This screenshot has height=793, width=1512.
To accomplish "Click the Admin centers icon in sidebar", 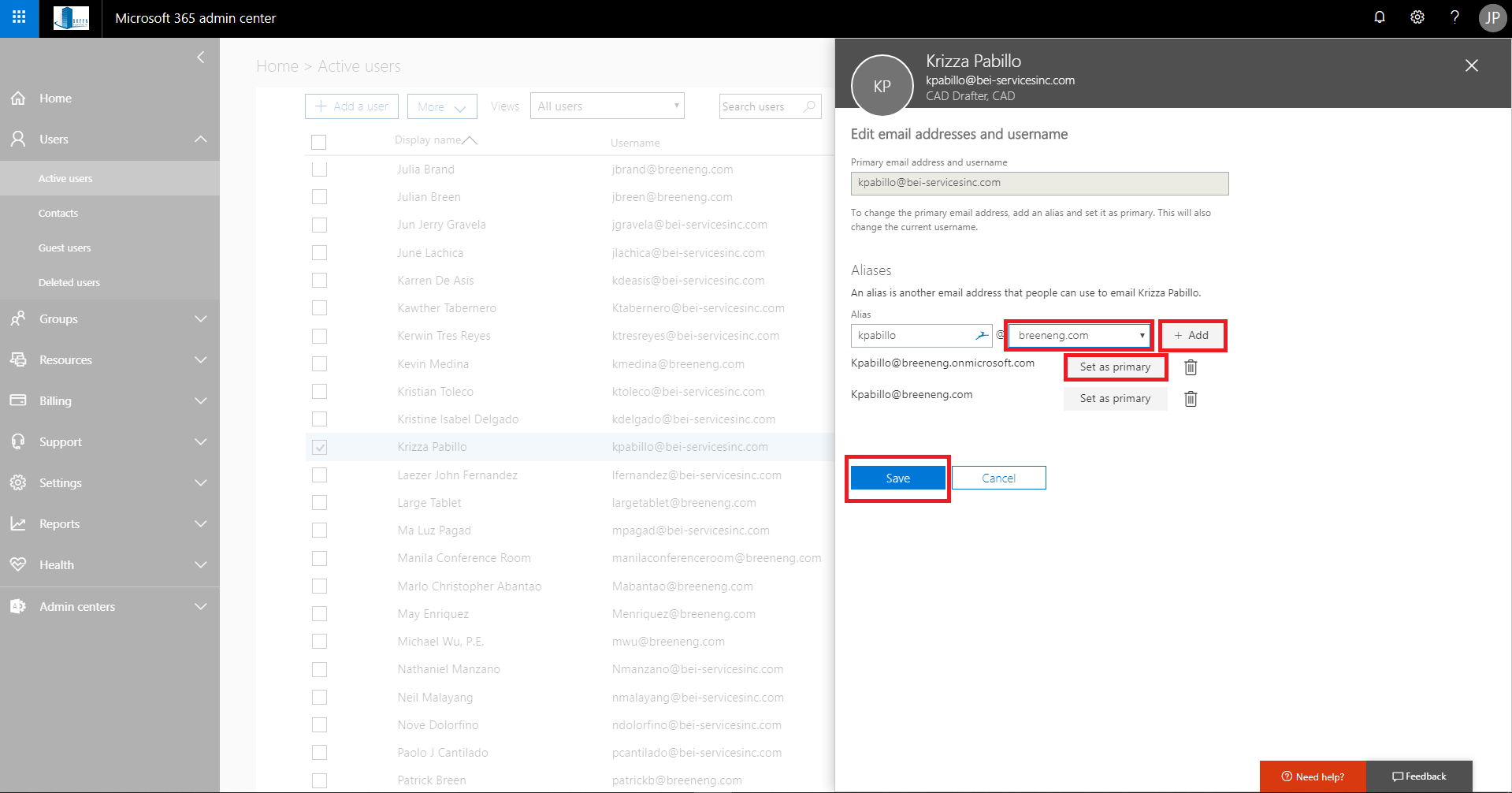I will [x=18, y=606].
